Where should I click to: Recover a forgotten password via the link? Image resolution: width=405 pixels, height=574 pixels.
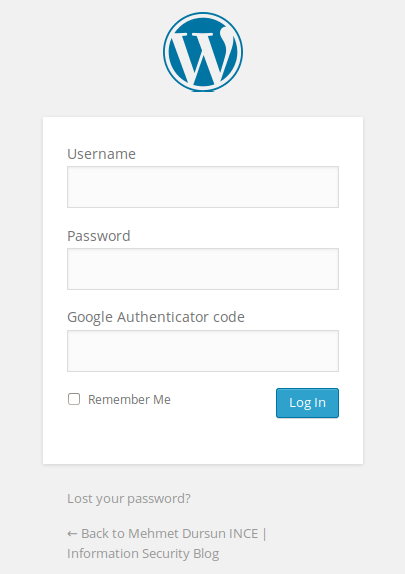(x=129, y=499)
